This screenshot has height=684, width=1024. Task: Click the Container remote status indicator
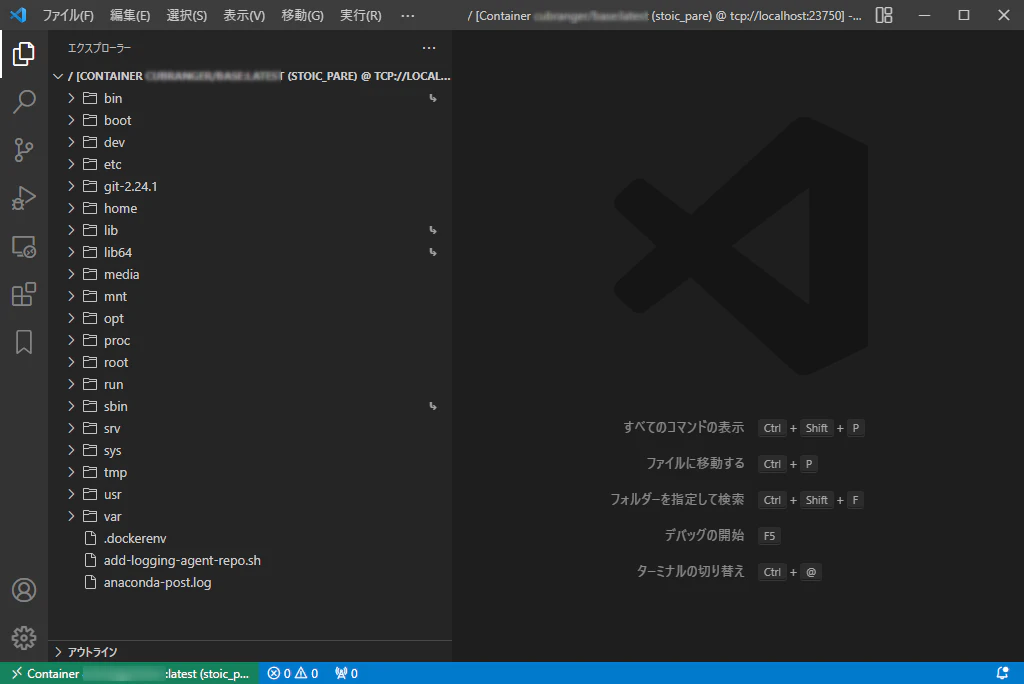[129, 673]
